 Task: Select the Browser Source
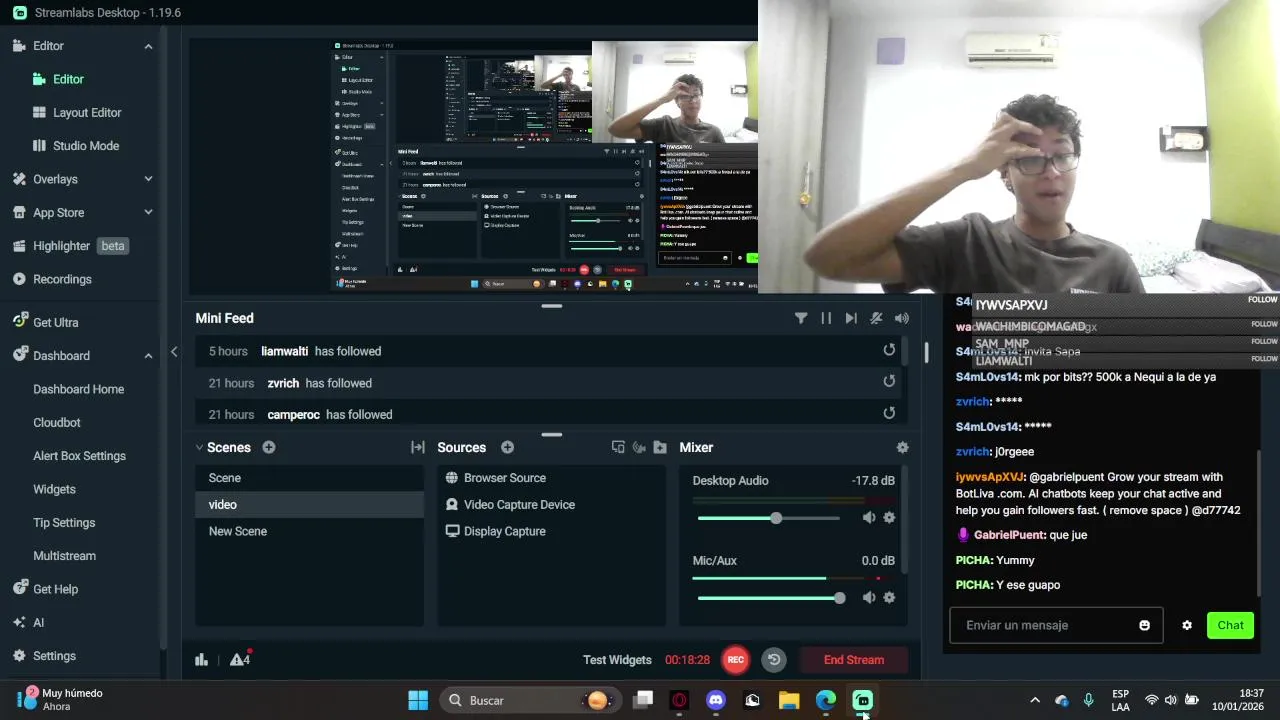(x=552, y=478)
